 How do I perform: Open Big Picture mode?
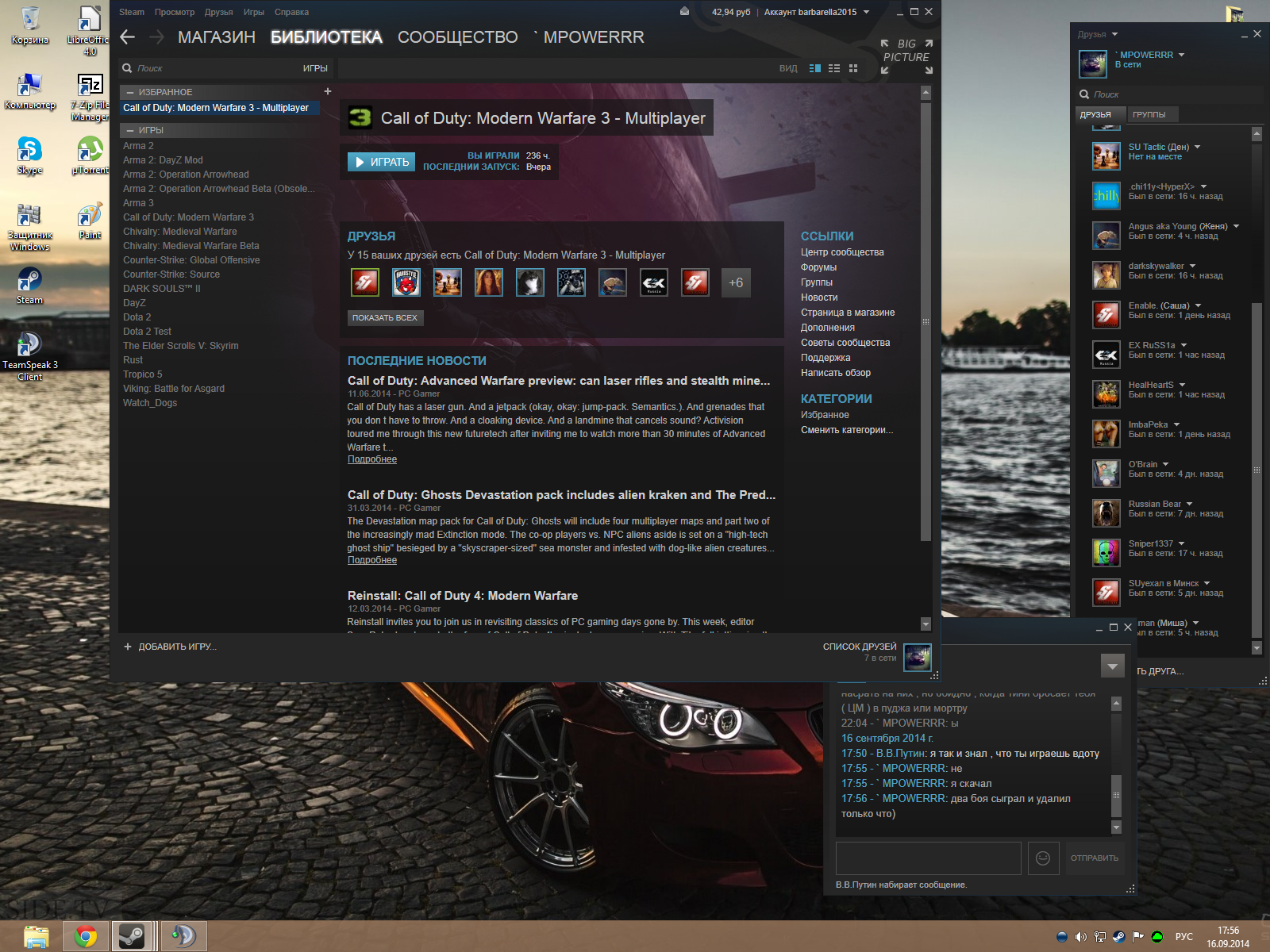coord(906,57)
